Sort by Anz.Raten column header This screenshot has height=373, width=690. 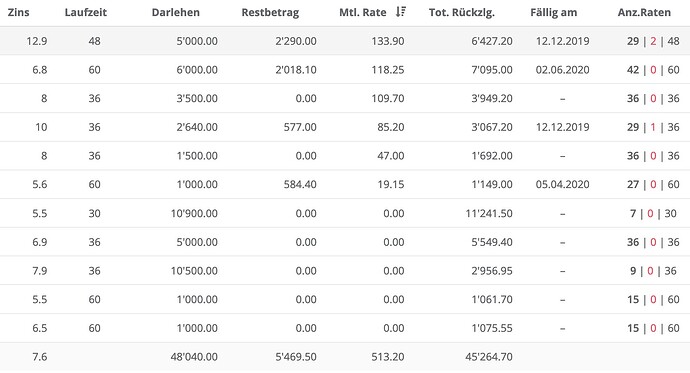[x=644, y=12]
